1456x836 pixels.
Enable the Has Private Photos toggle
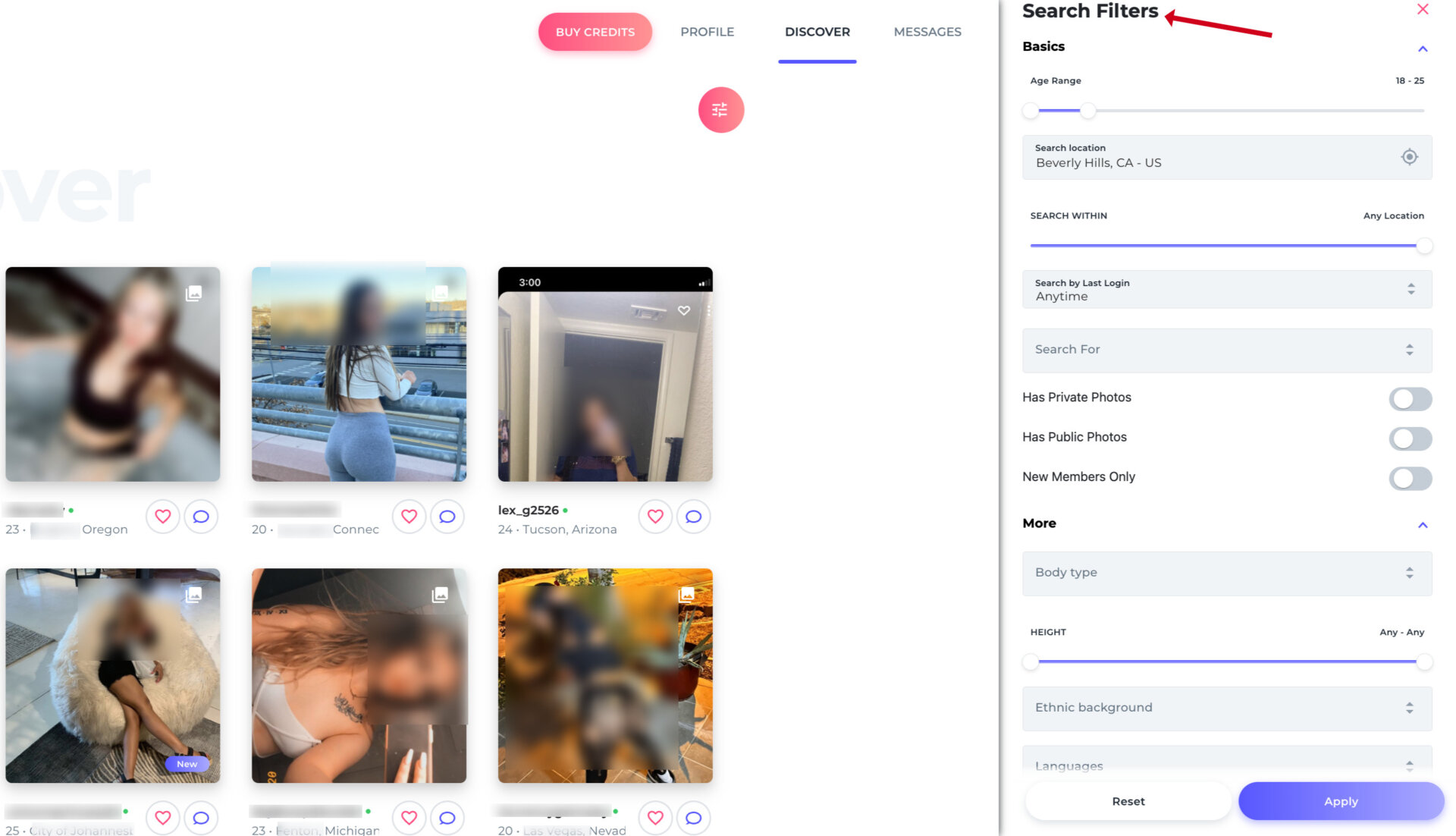point(1410,398)
